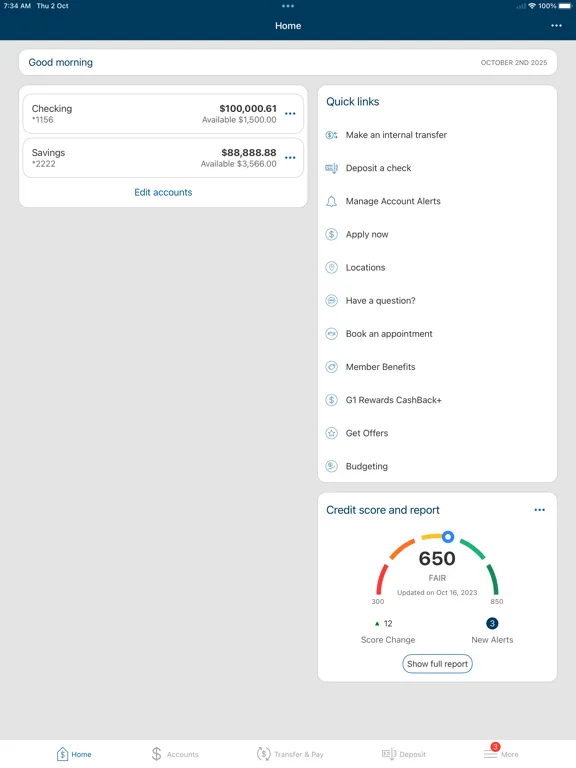Tap the Home house icon in bottom bar

click(x=62, y=754)
